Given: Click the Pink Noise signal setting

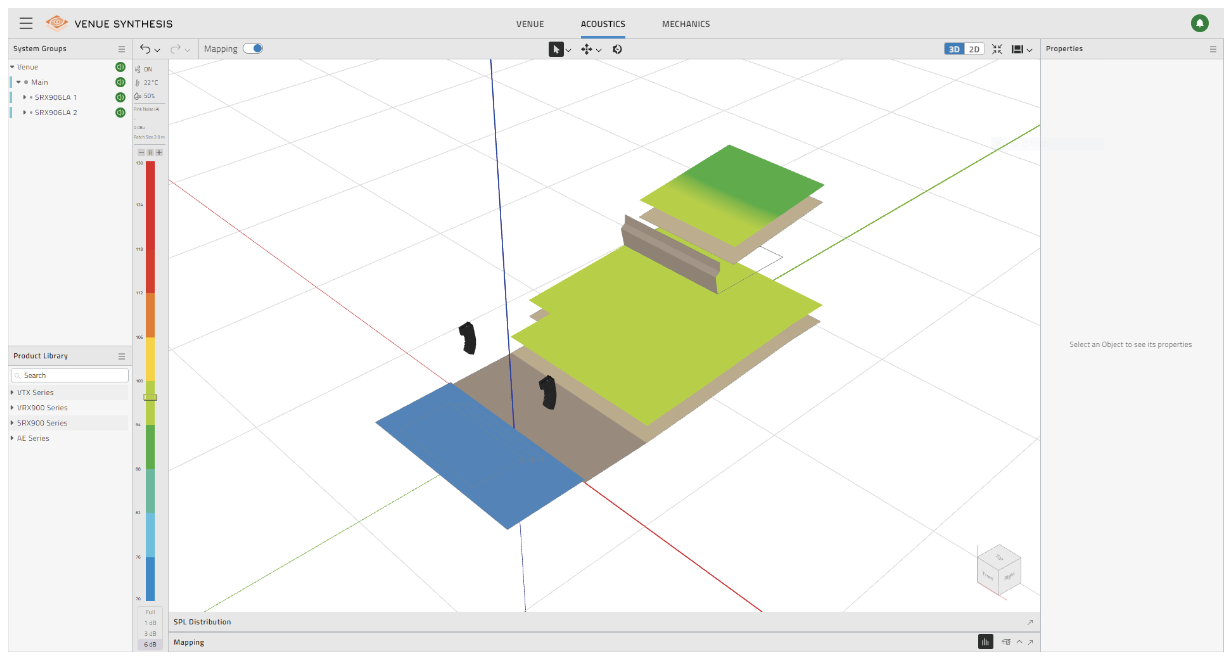Looking at the screenshot, I should click(x=146, y=108).
